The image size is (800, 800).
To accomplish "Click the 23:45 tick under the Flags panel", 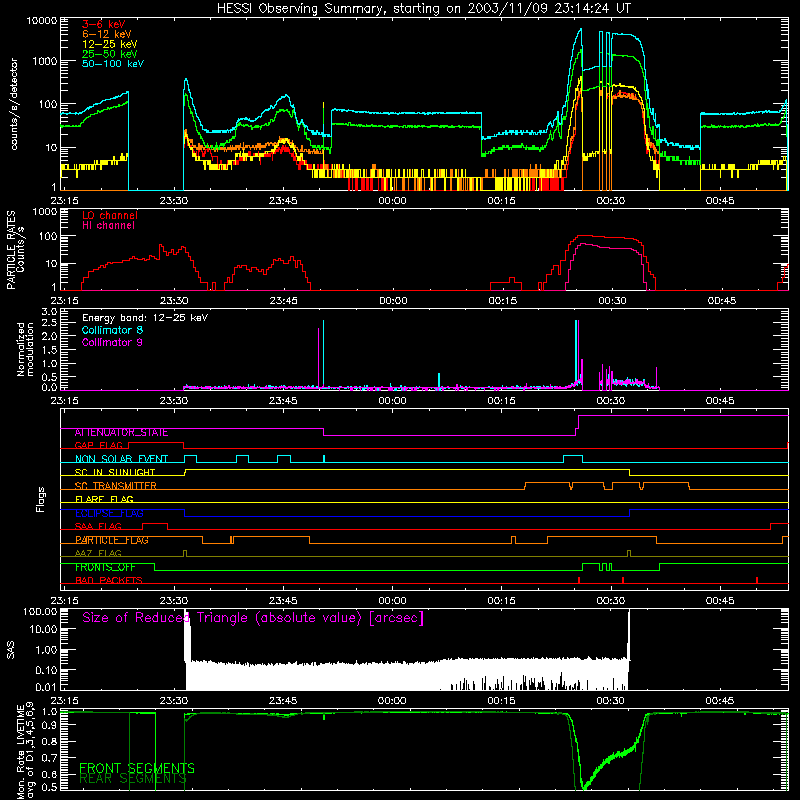I will [283, 601].
